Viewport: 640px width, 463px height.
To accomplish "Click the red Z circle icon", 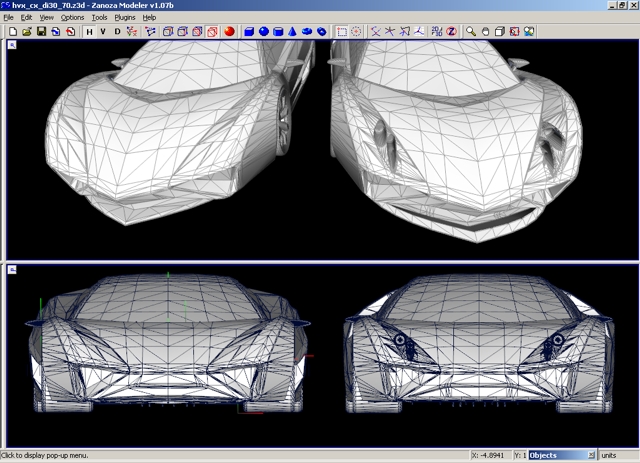I will 452,31.
